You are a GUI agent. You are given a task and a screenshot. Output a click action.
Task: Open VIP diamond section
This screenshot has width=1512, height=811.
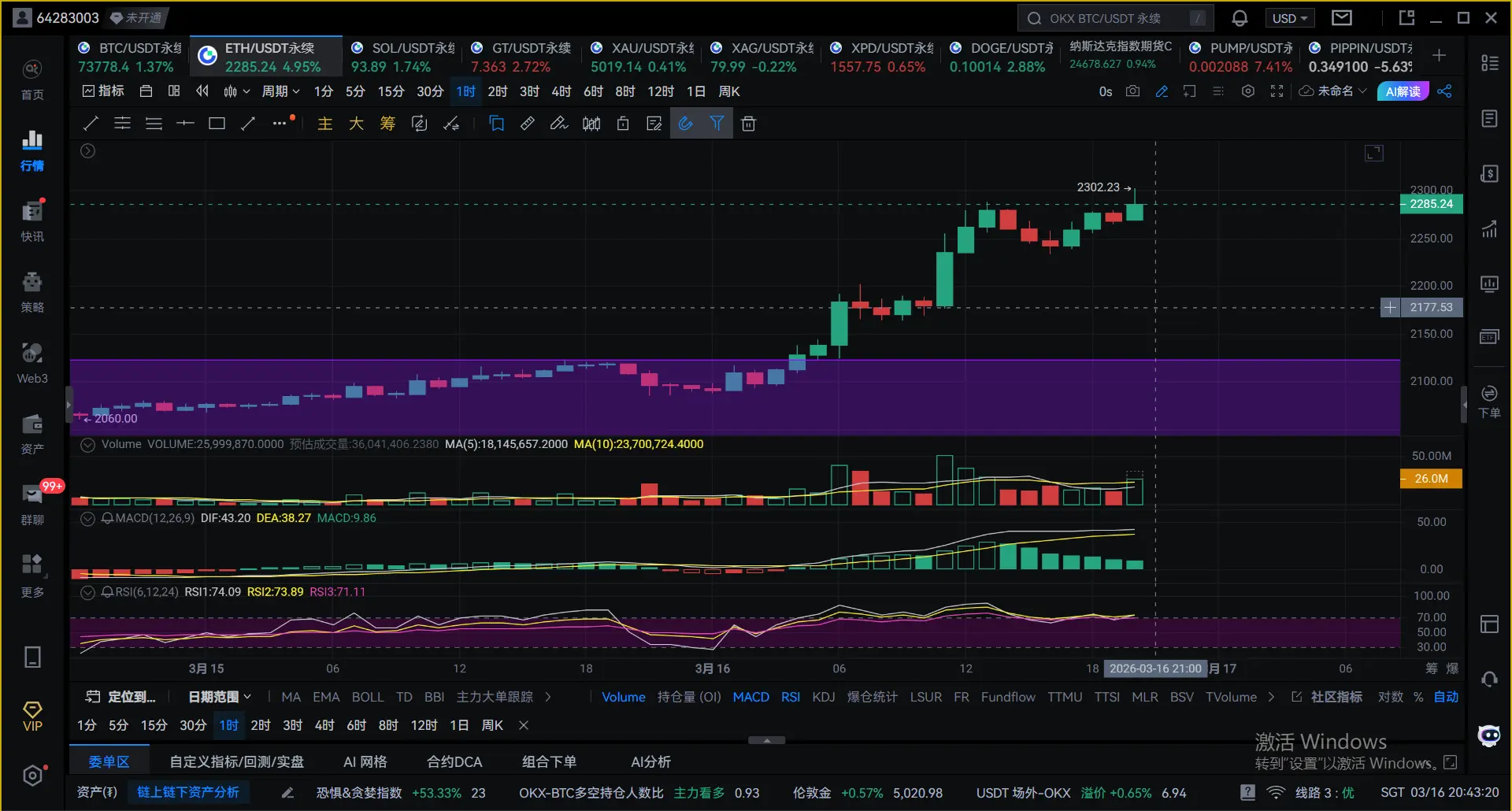click(x=32, y=717)
